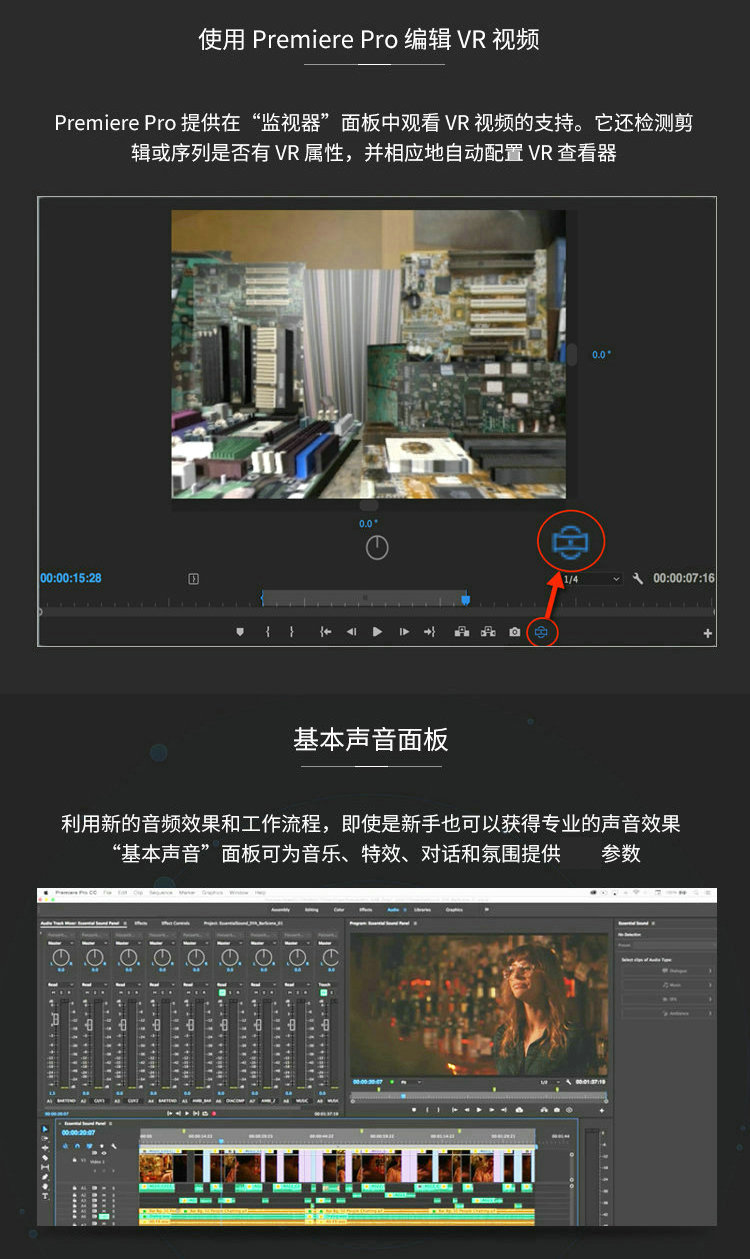Image resolution: width=750 pixels, height=1259 pixels.
Task: Select the Dialogue audio type button
Action: pyautogui.click(x=667, y=970)
